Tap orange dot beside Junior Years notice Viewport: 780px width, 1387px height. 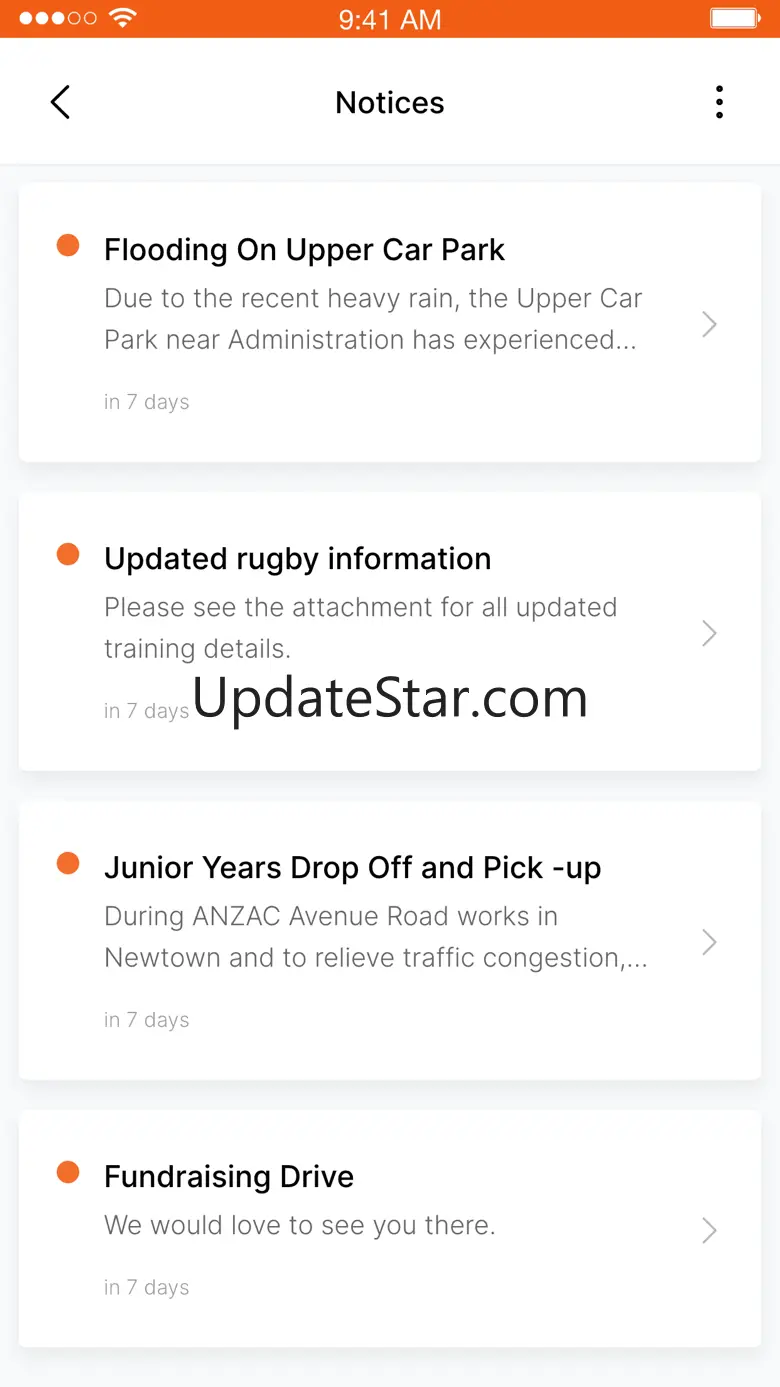(68, 863)
